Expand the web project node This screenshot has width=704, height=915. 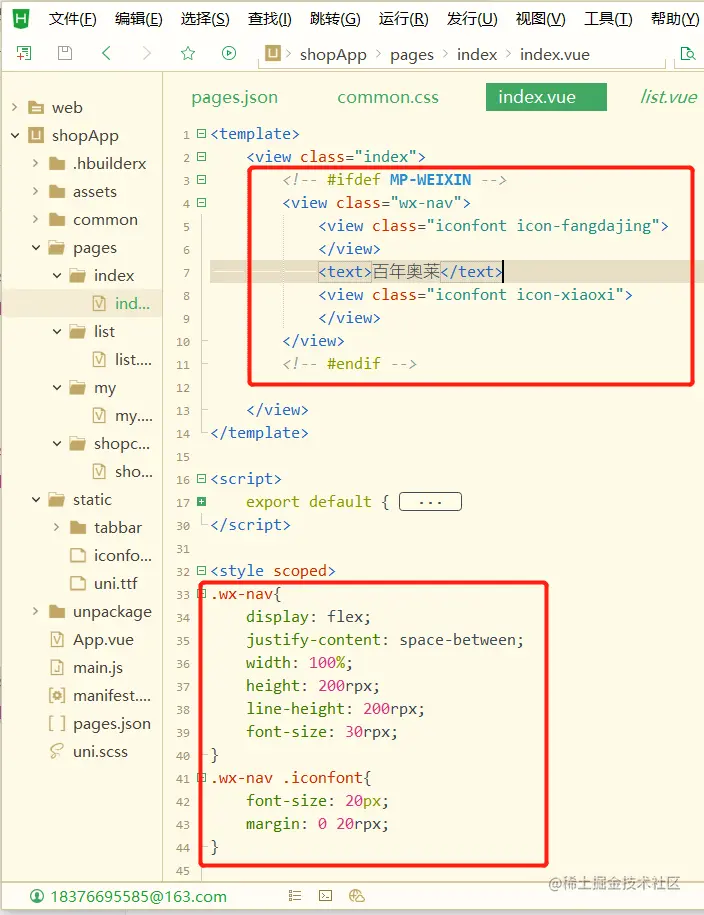[15, 107]
